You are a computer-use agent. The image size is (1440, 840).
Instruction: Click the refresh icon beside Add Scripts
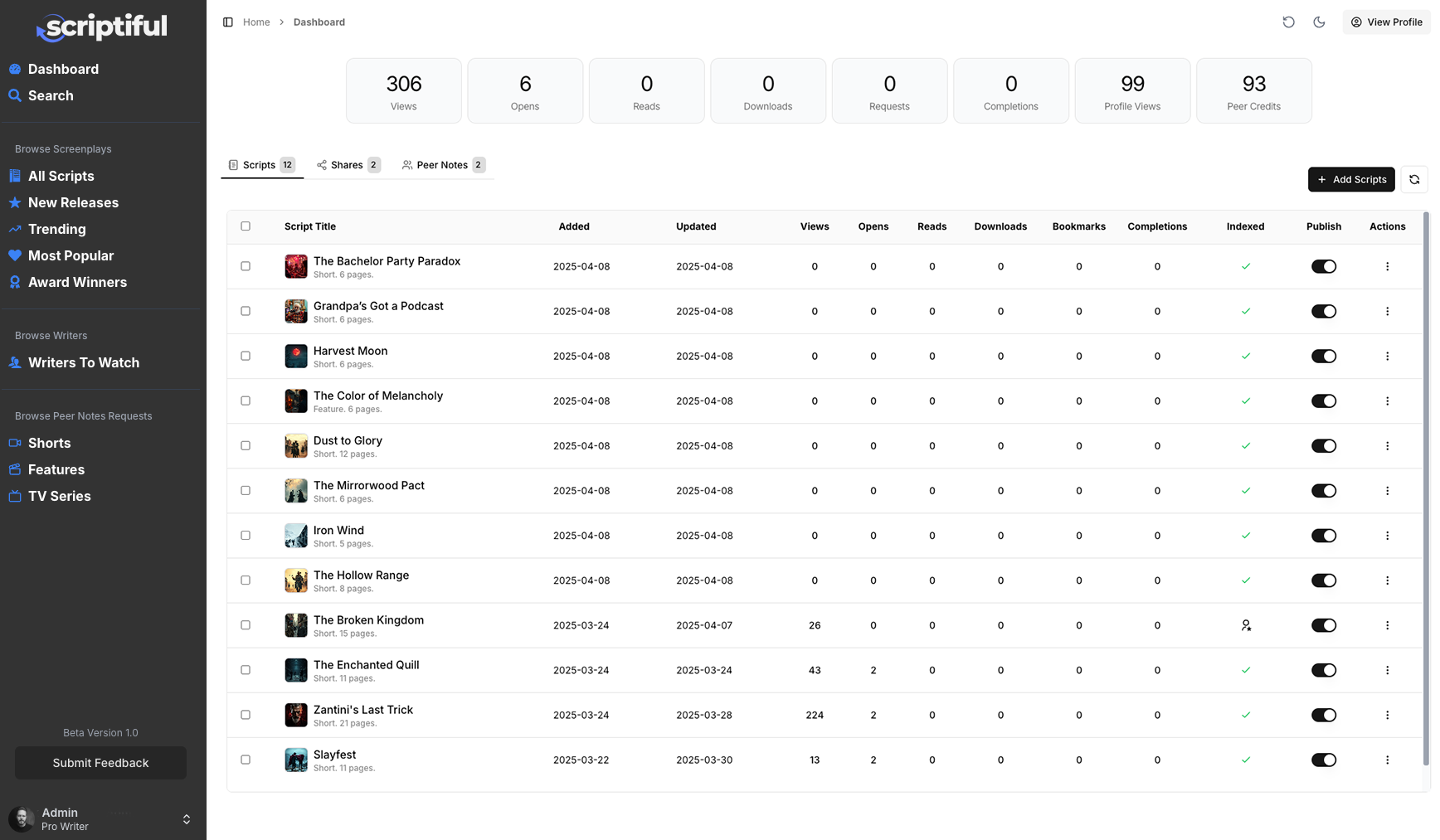(1413, 179)
